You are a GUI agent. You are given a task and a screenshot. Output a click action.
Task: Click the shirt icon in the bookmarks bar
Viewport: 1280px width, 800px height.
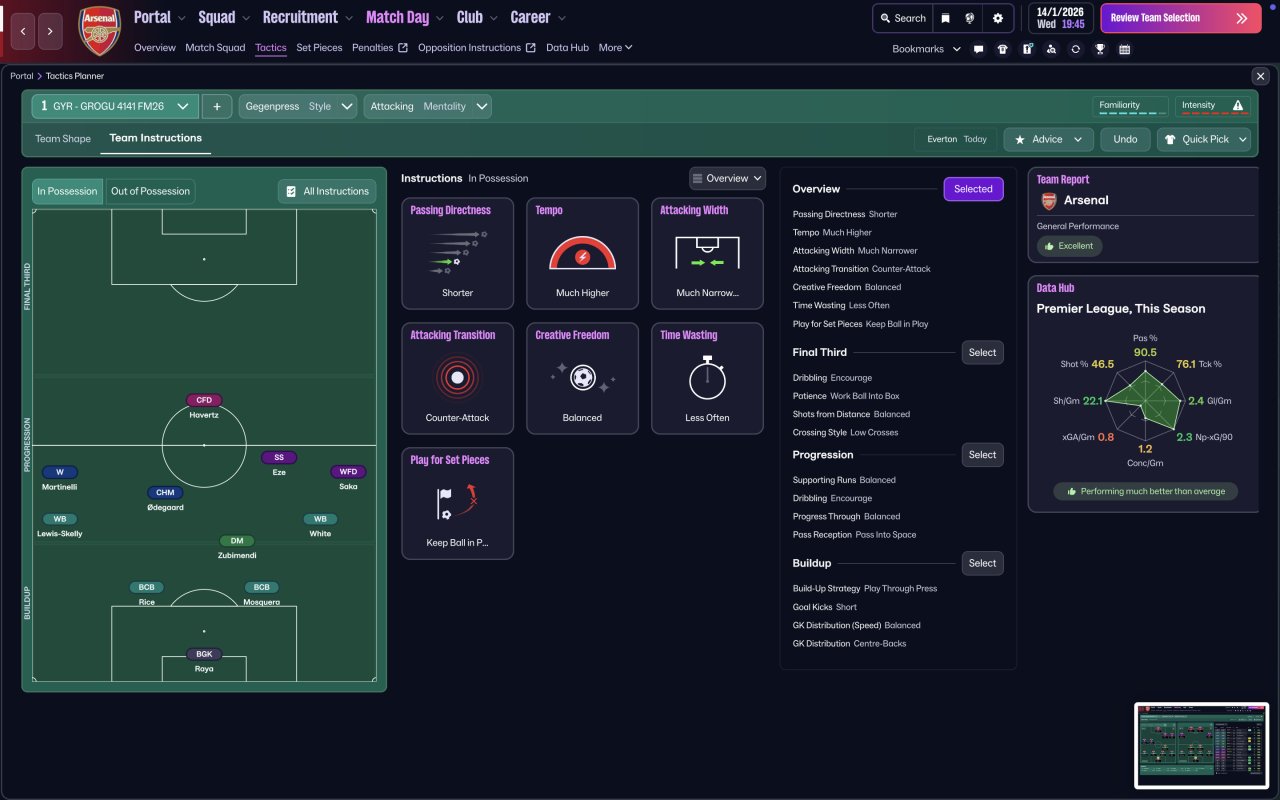click(x=1003, y=49)
